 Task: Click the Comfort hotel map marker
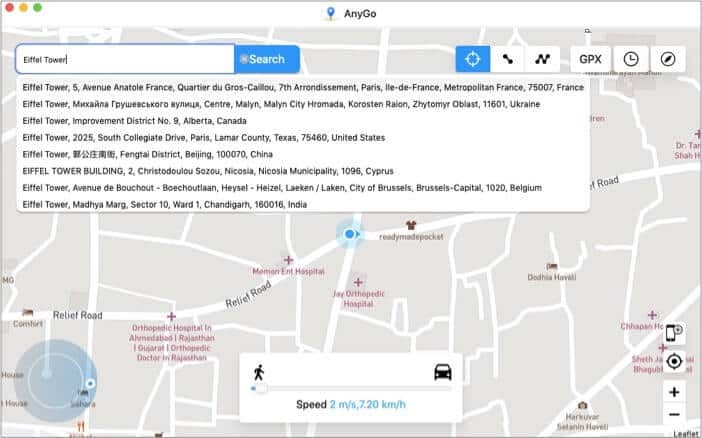pyautogui.click(x=28, y=312)
